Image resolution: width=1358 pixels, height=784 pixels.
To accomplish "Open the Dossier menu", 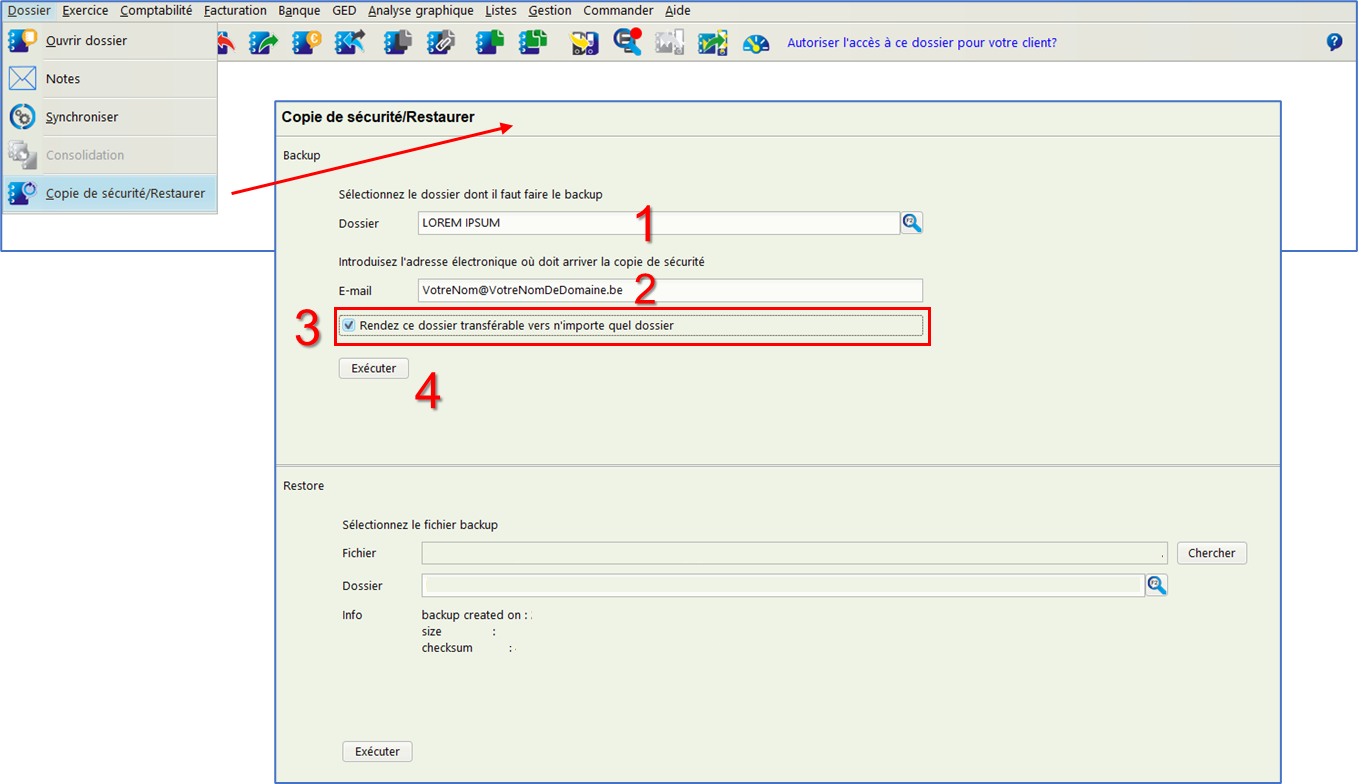I will click(29, 11).
